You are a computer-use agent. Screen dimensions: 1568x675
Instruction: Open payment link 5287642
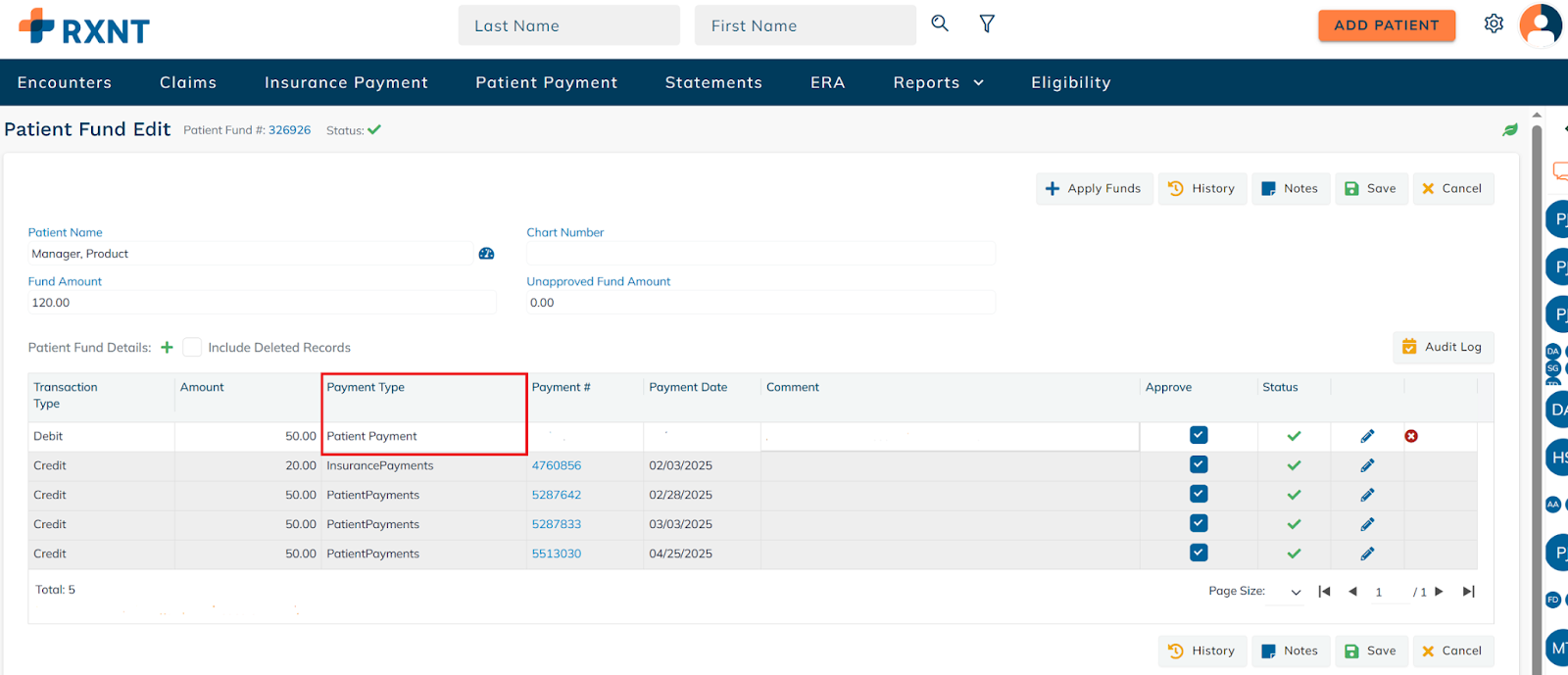click(556, 495)
